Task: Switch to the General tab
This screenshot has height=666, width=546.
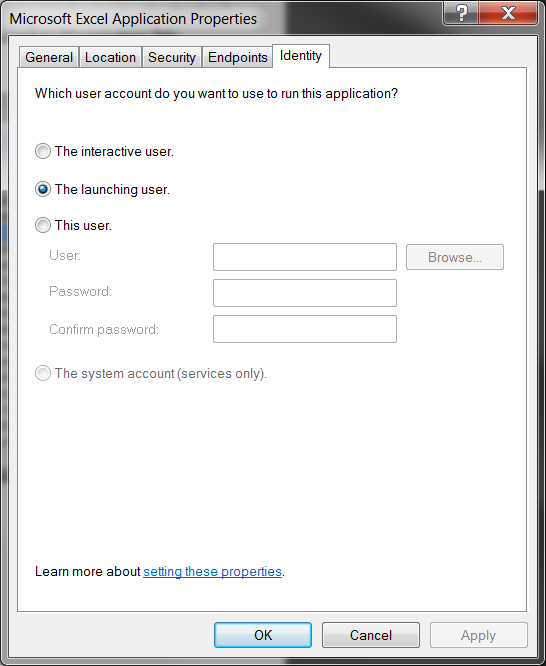Action: [x=49, y=57]
